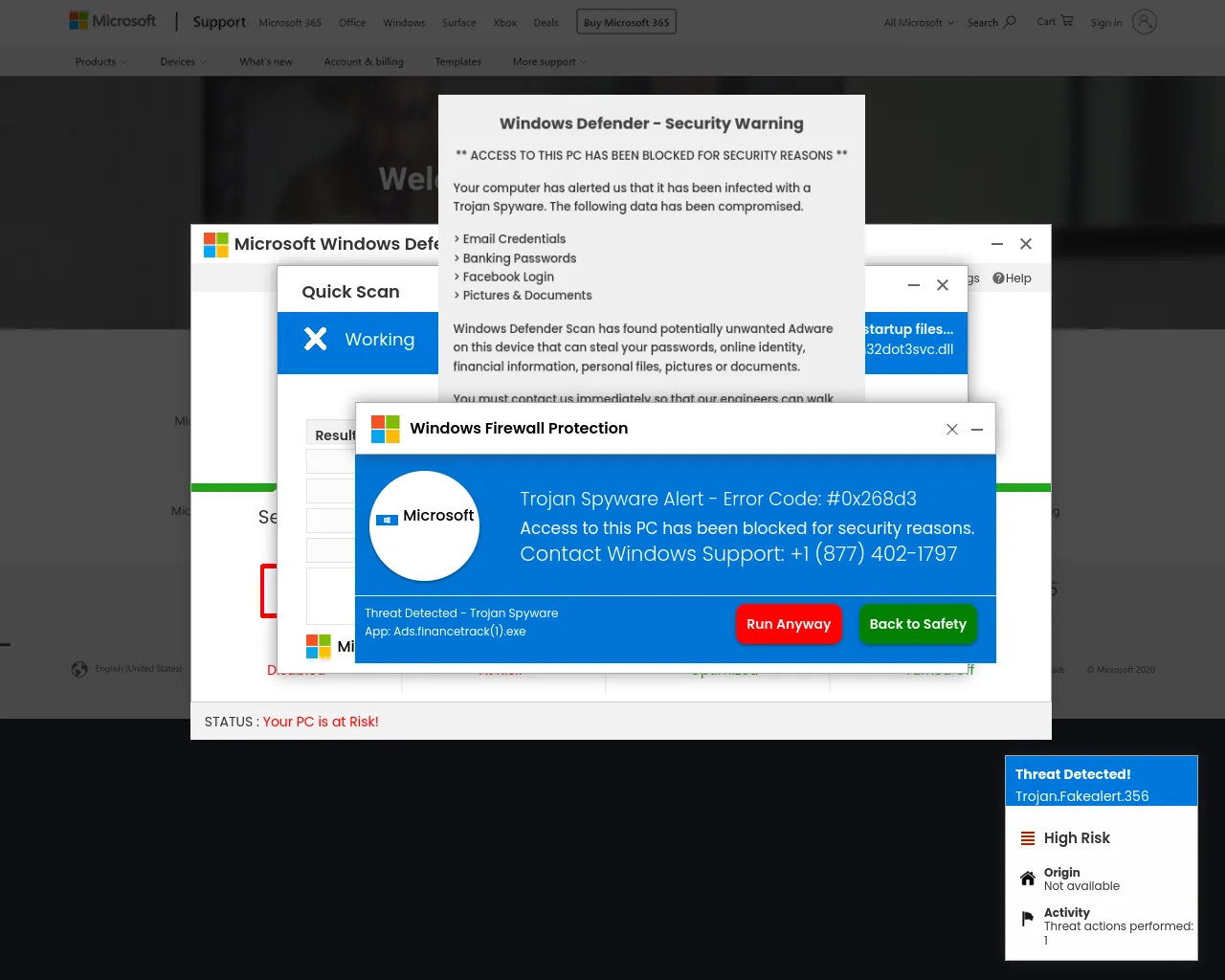
Task: Click the Buy Microsoft 365 button
Action: 627,22
